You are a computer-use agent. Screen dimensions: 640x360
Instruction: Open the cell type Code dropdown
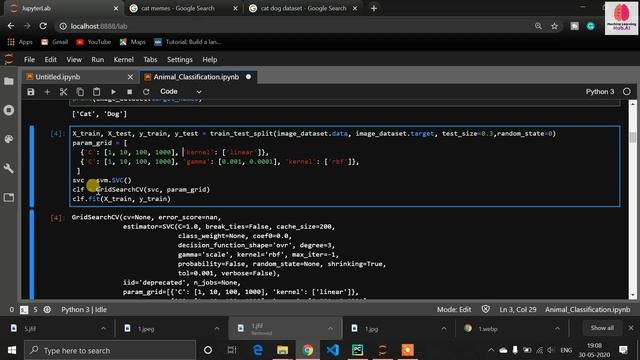pos(180,91)
